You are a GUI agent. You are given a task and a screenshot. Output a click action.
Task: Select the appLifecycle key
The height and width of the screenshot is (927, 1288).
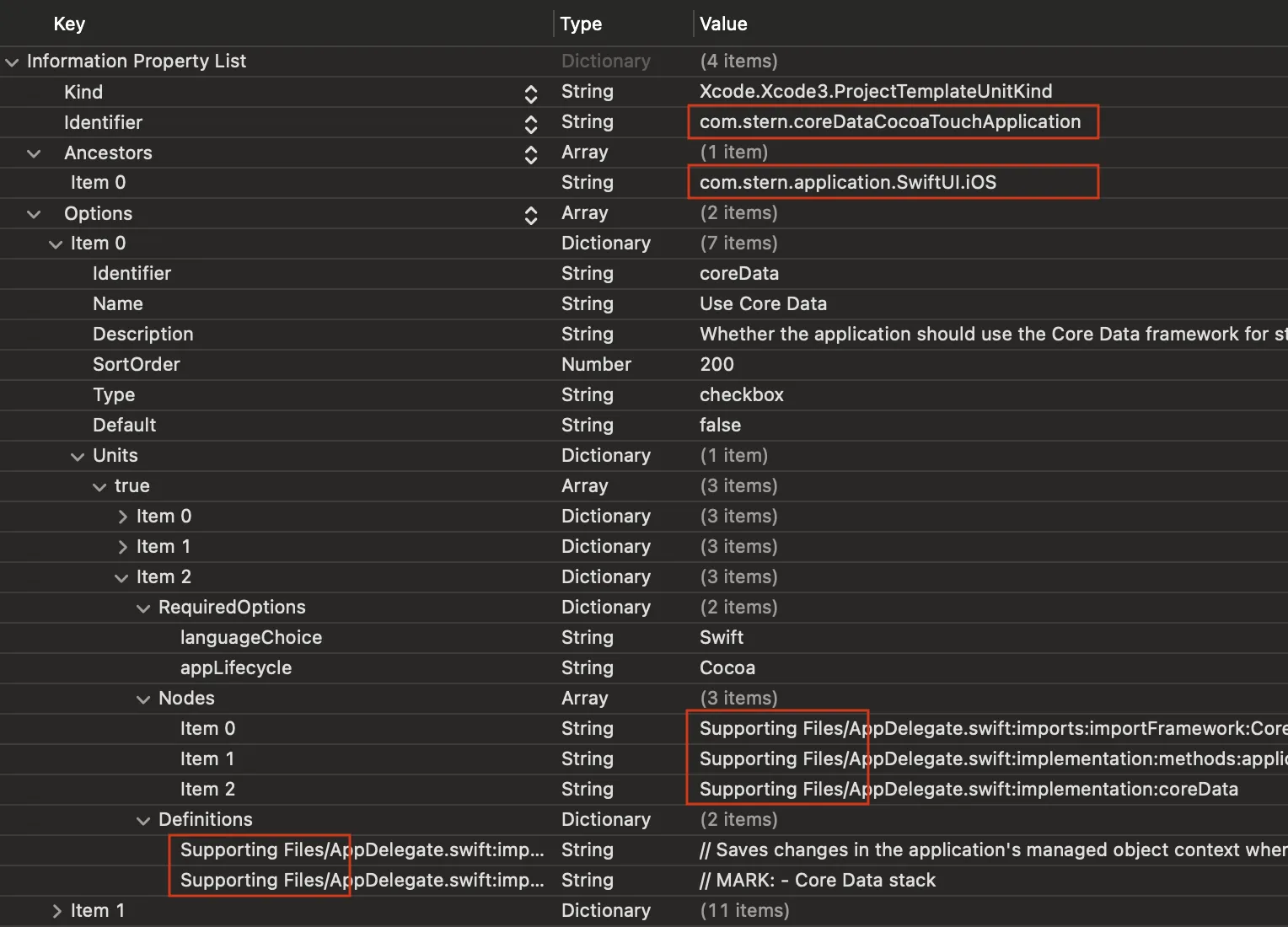[236, 667]
